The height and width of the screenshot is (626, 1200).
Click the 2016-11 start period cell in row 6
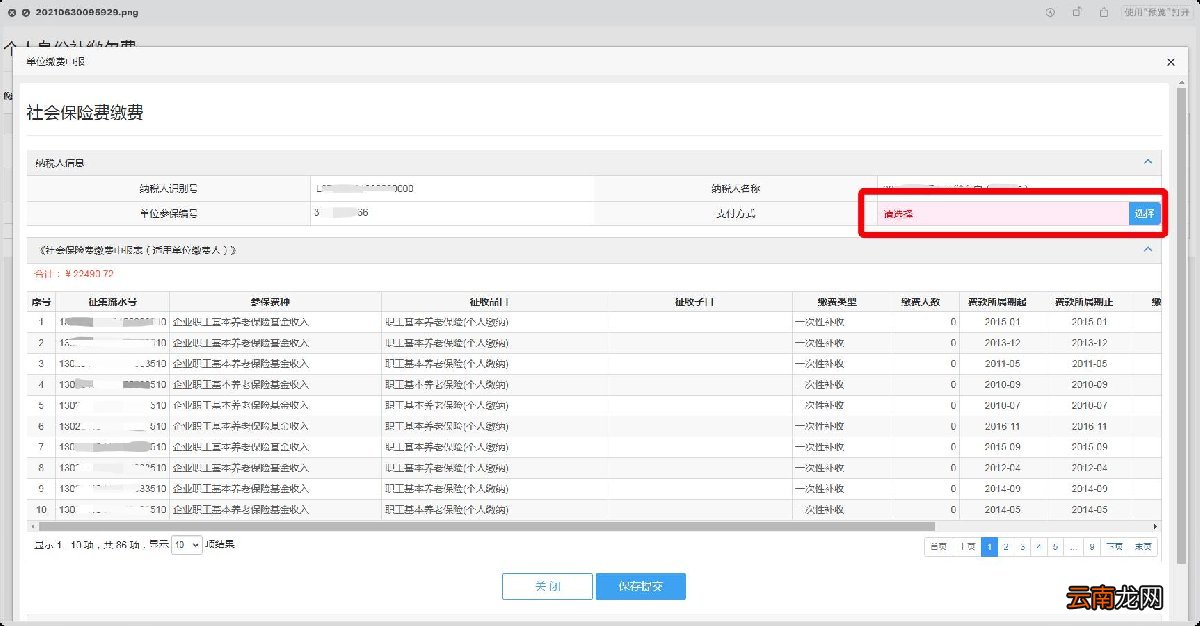click(x=1001, y=426)
